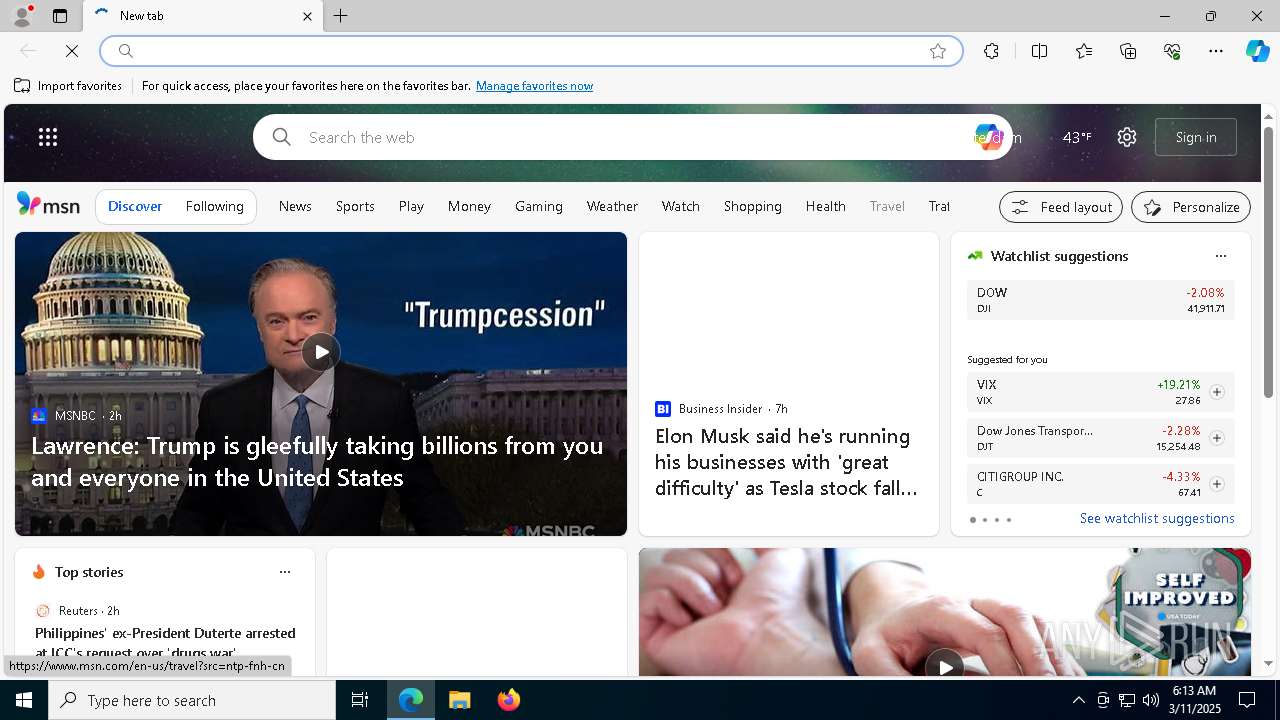The image size is (1280, 720).
Task: Open the Elon Musk Tesla stock article
Action: point(786,462)
